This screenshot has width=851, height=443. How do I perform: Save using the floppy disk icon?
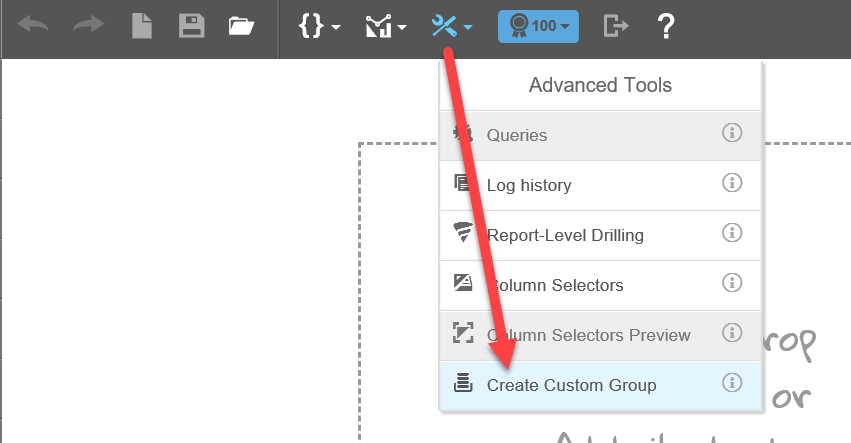click(192, 26)
